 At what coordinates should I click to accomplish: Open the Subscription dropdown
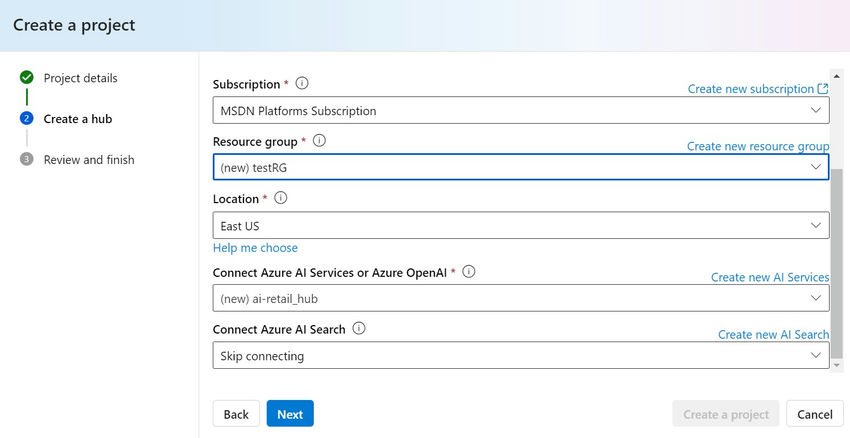520,111
